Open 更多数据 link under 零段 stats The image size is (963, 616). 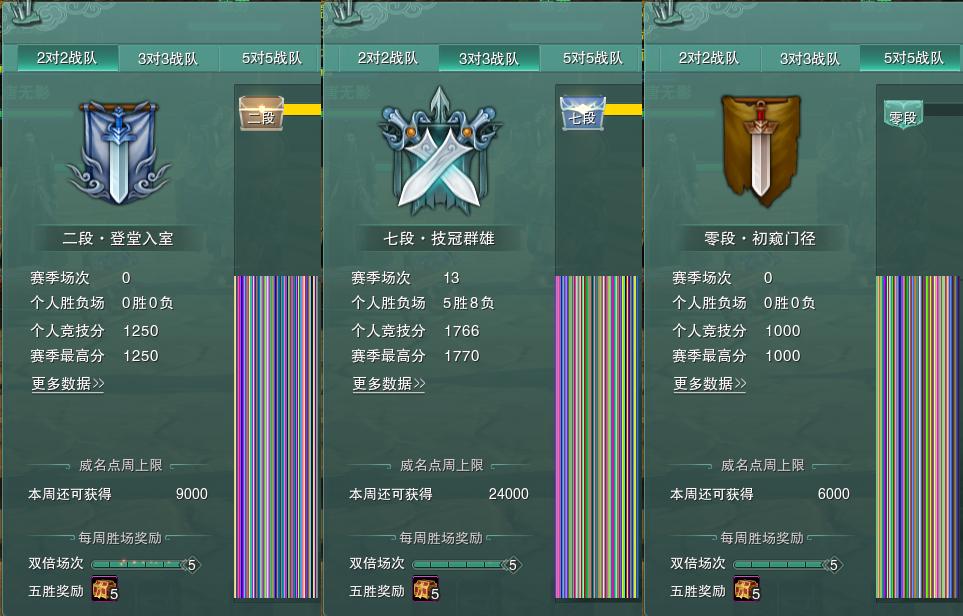click(710, 384)
